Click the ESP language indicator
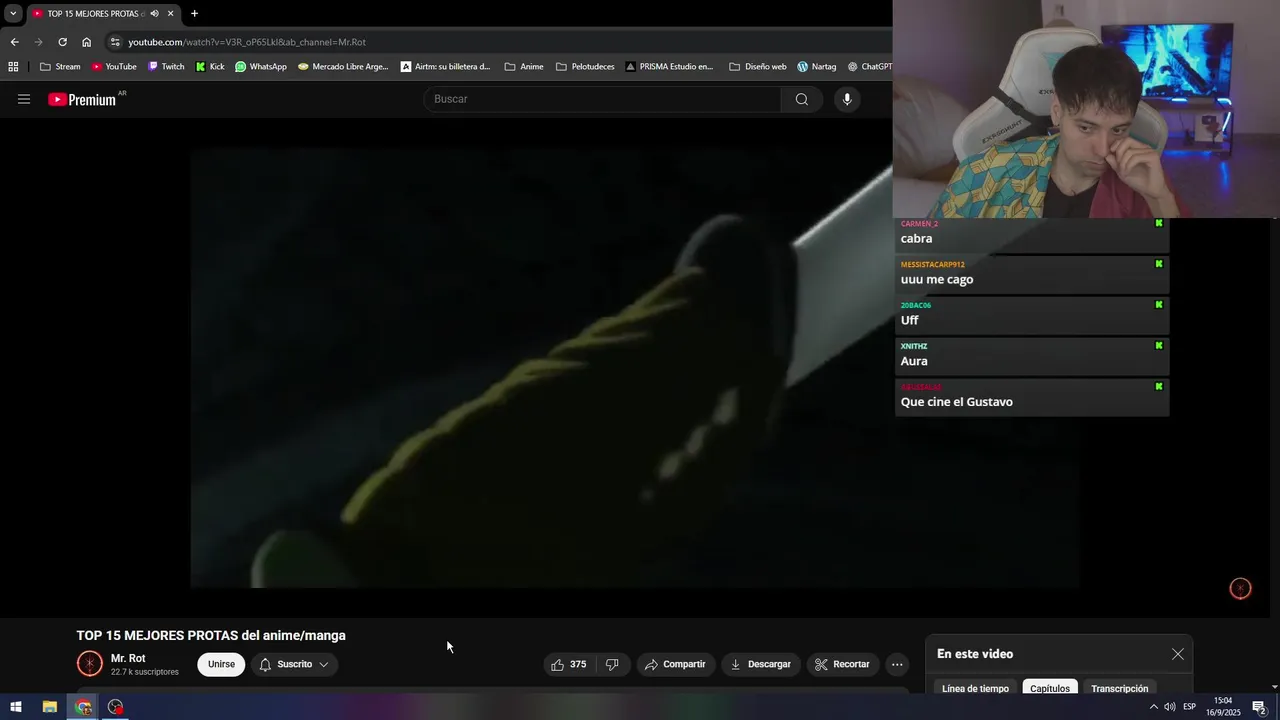The width and height of the screenshot is (1280, 720). [1190, 707]
